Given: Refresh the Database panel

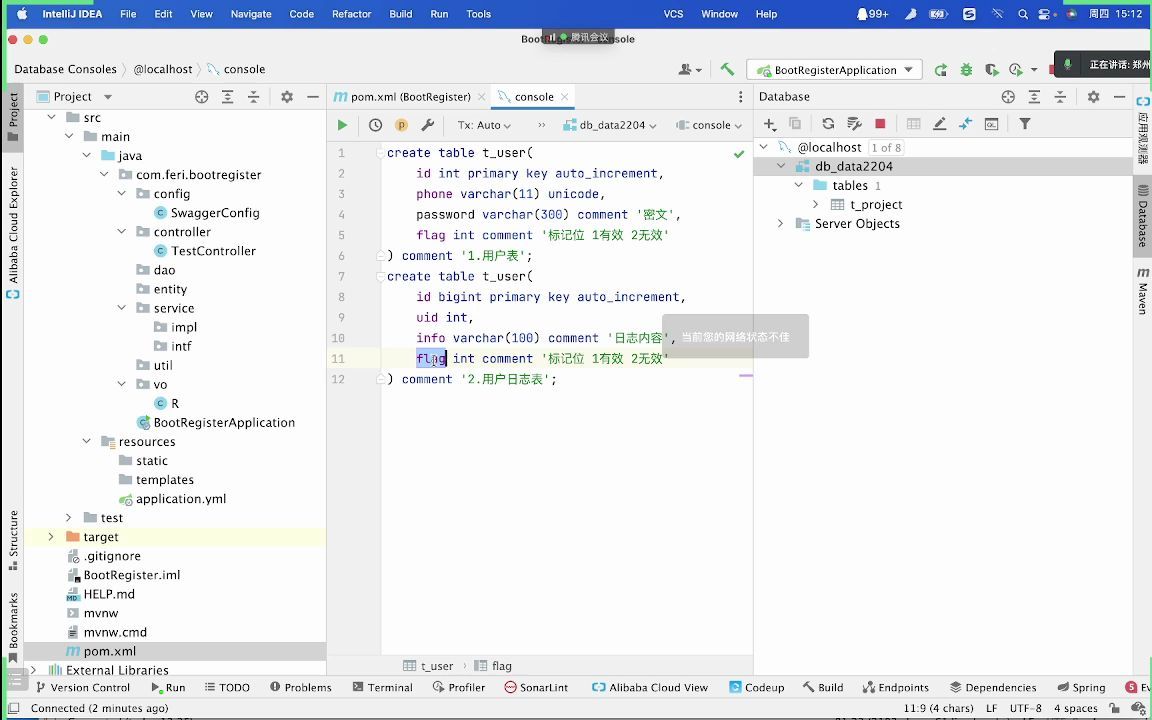Looking at the screenshot, I should coord(828,124).
